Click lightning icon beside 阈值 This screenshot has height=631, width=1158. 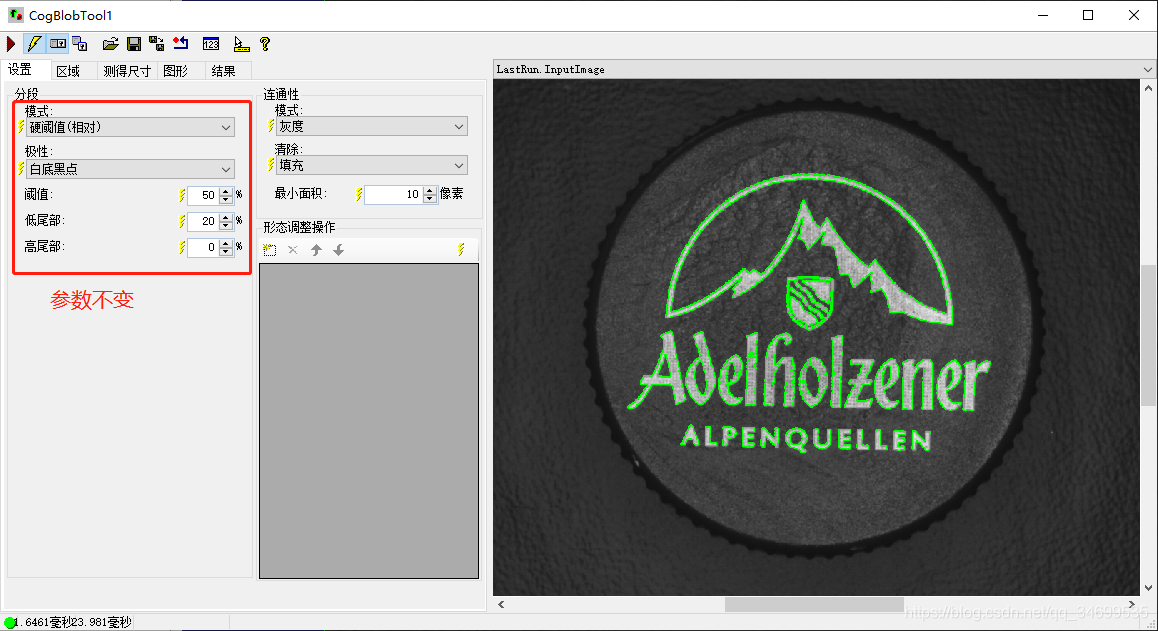[182, 195]
